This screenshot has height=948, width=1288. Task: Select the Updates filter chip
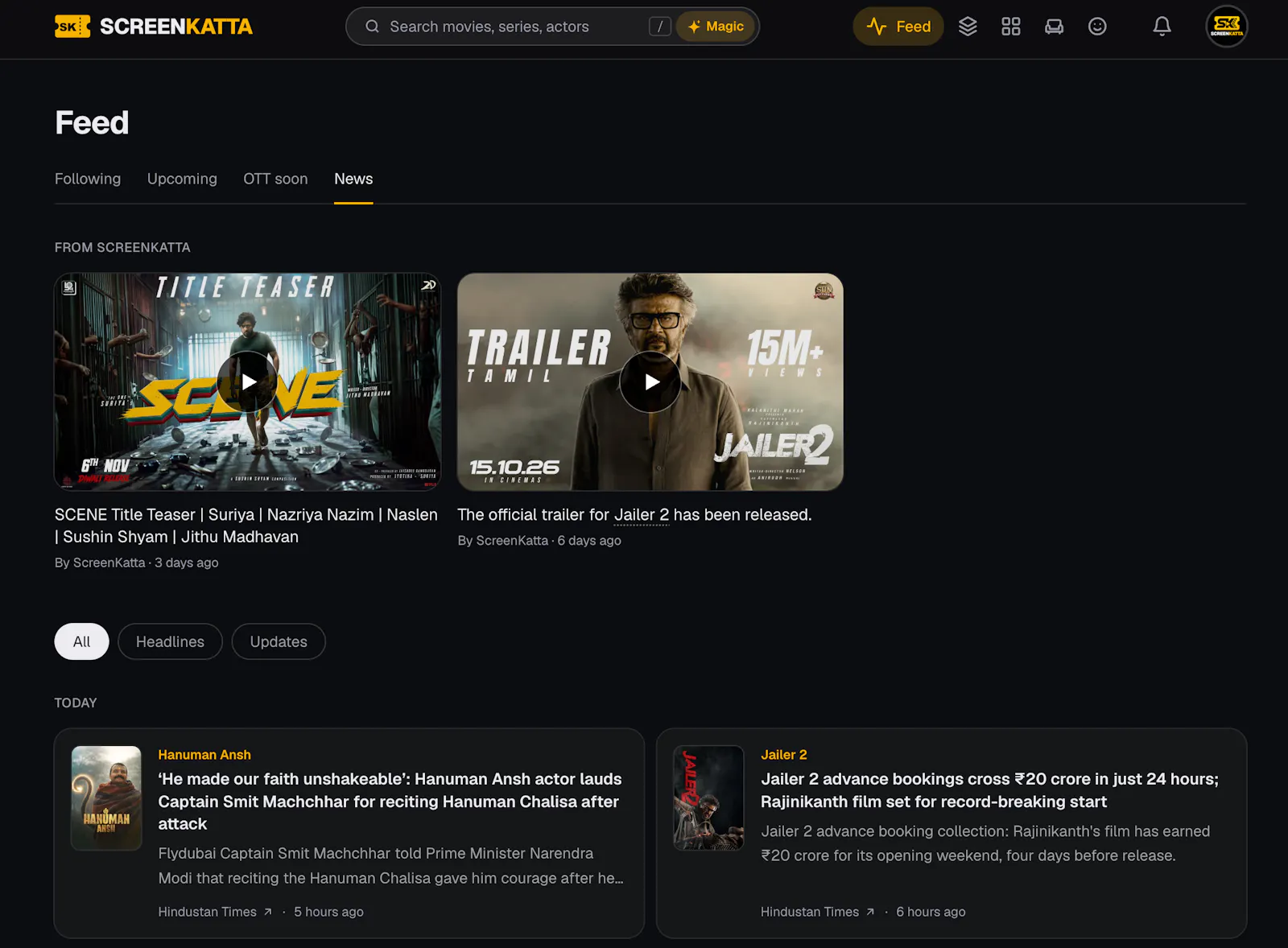[279, 641]
